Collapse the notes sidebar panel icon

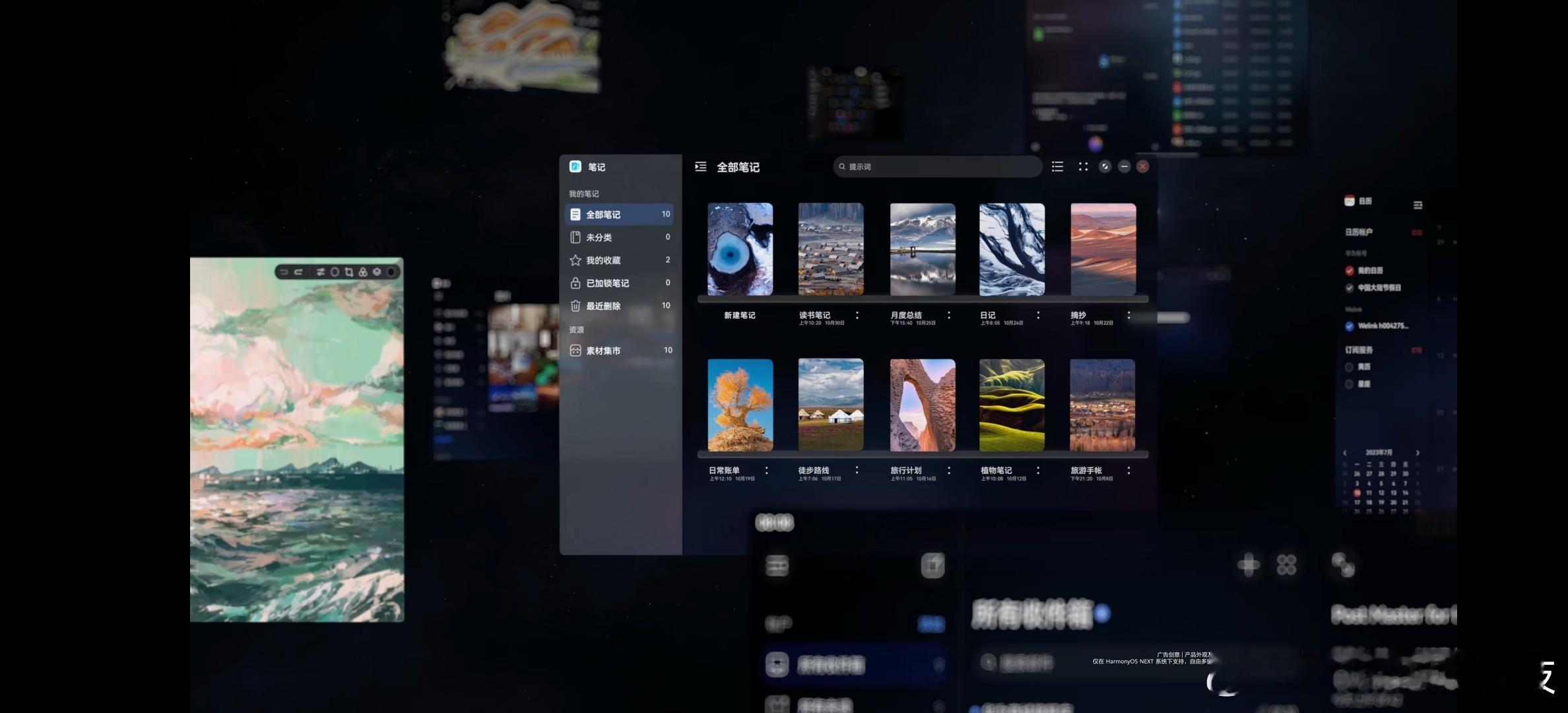point(700,167)
